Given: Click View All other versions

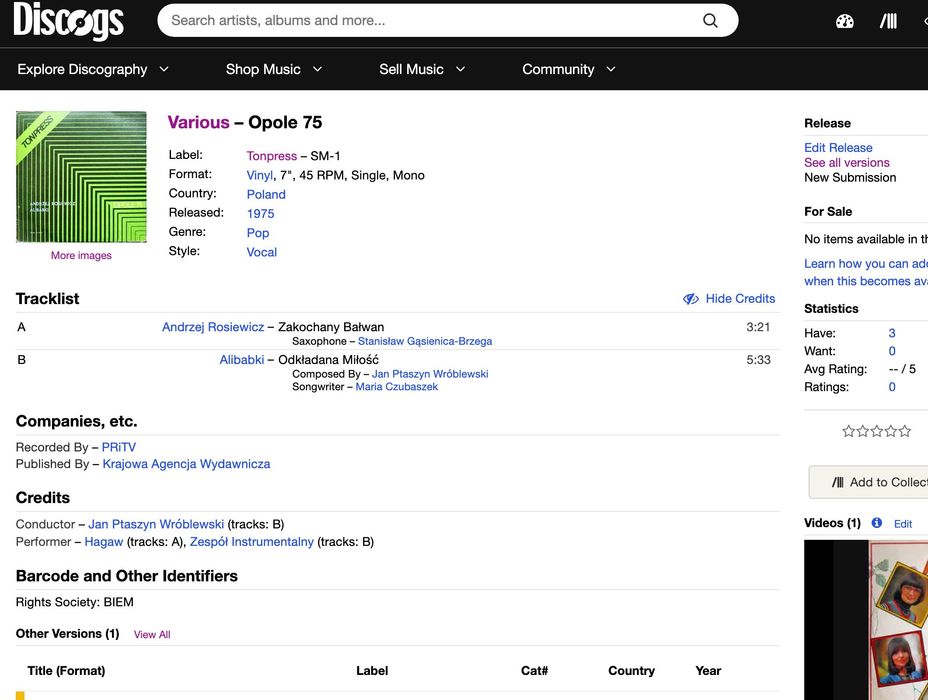Looking at the screenshot, I should [x=152, y=634].
